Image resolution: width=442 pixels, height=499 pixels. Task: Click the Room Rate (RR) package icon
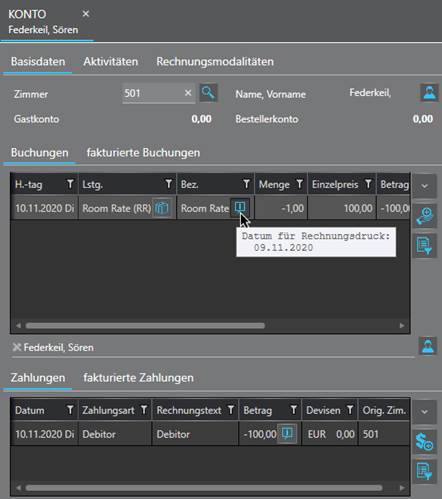coord(162,208)
